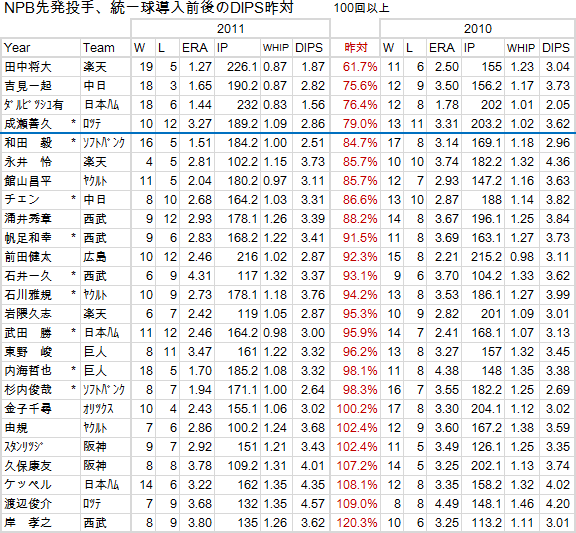576x533 pixels.
Task: Click the 前田健太 name cell
Action: (40, 257)
